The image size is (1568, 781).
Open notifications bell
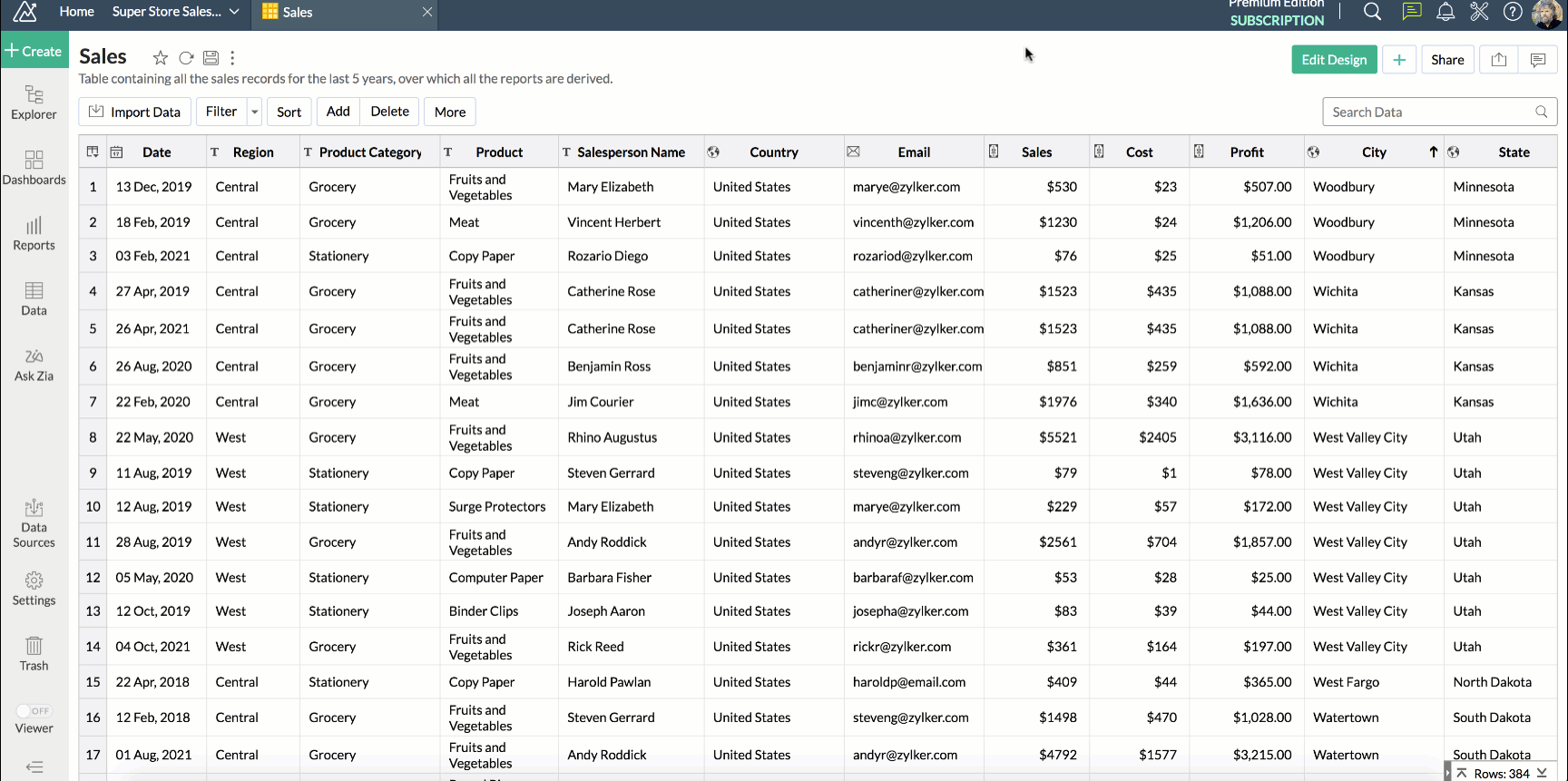click(1445, 12)
